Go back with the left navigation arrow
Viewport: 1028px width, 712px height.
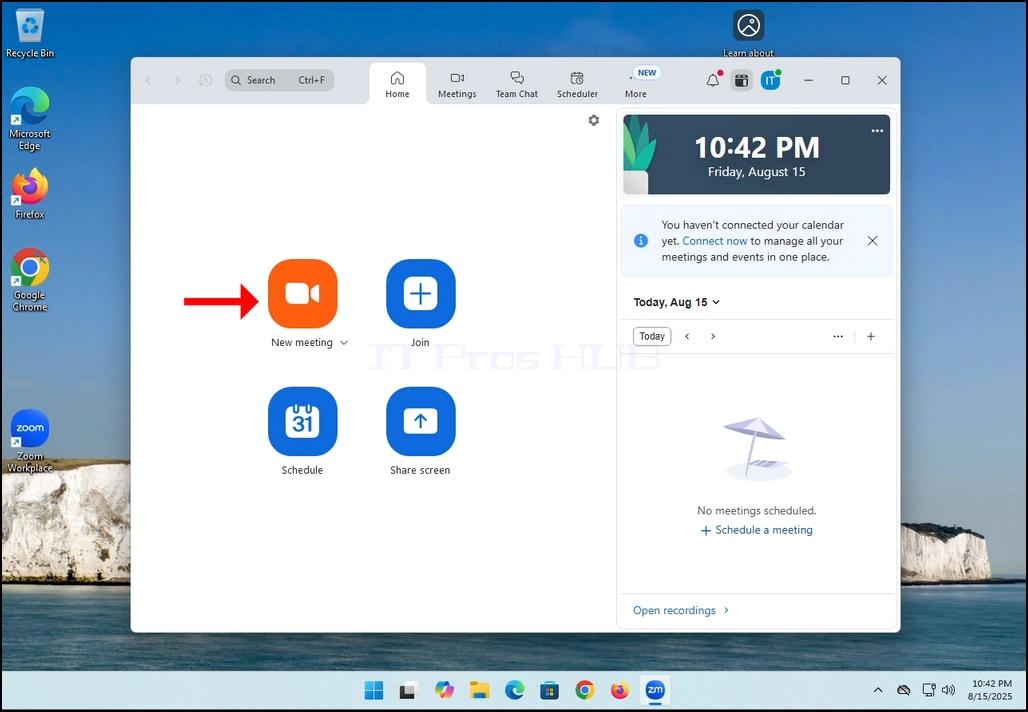[148, 80]
